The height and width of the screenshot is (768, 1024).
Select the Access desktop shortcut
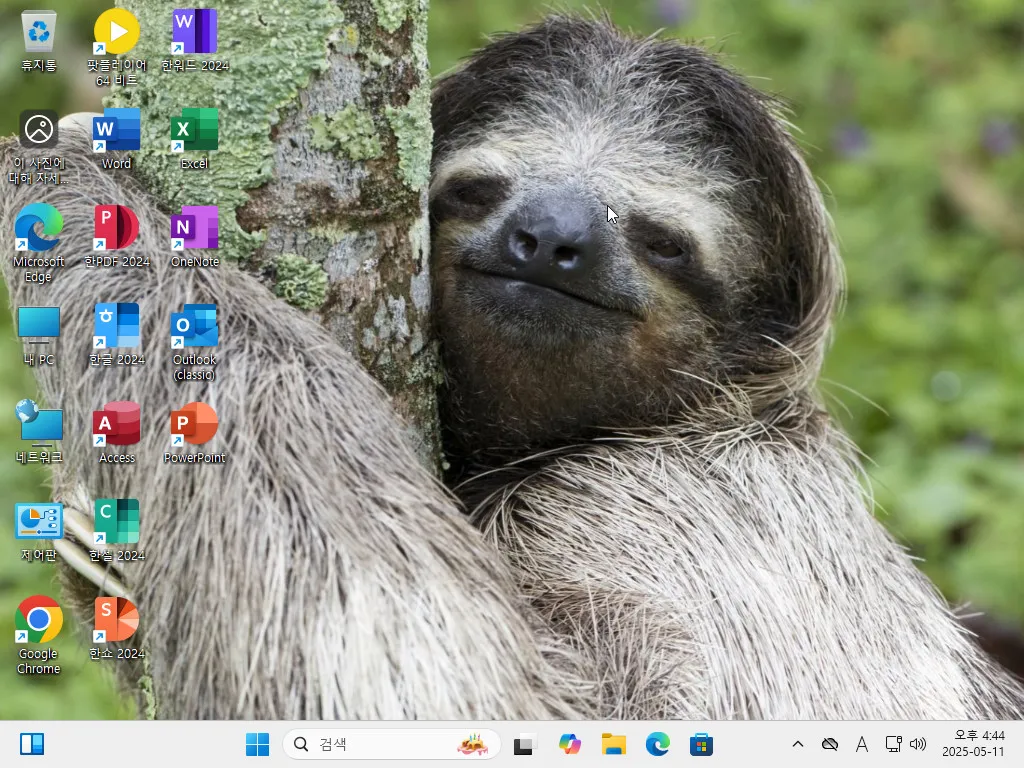click(x=117, y=425)
